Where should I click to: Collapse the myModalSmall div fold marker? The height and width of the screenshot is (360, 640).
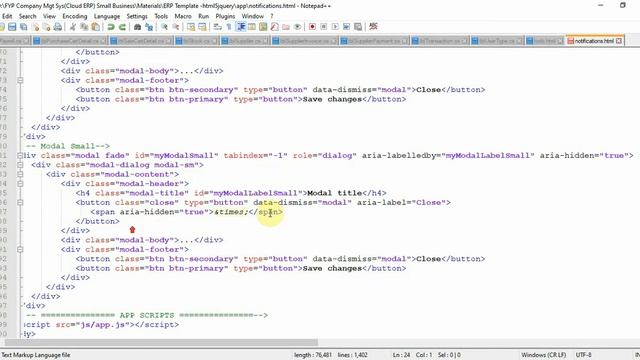pos(20,156)
